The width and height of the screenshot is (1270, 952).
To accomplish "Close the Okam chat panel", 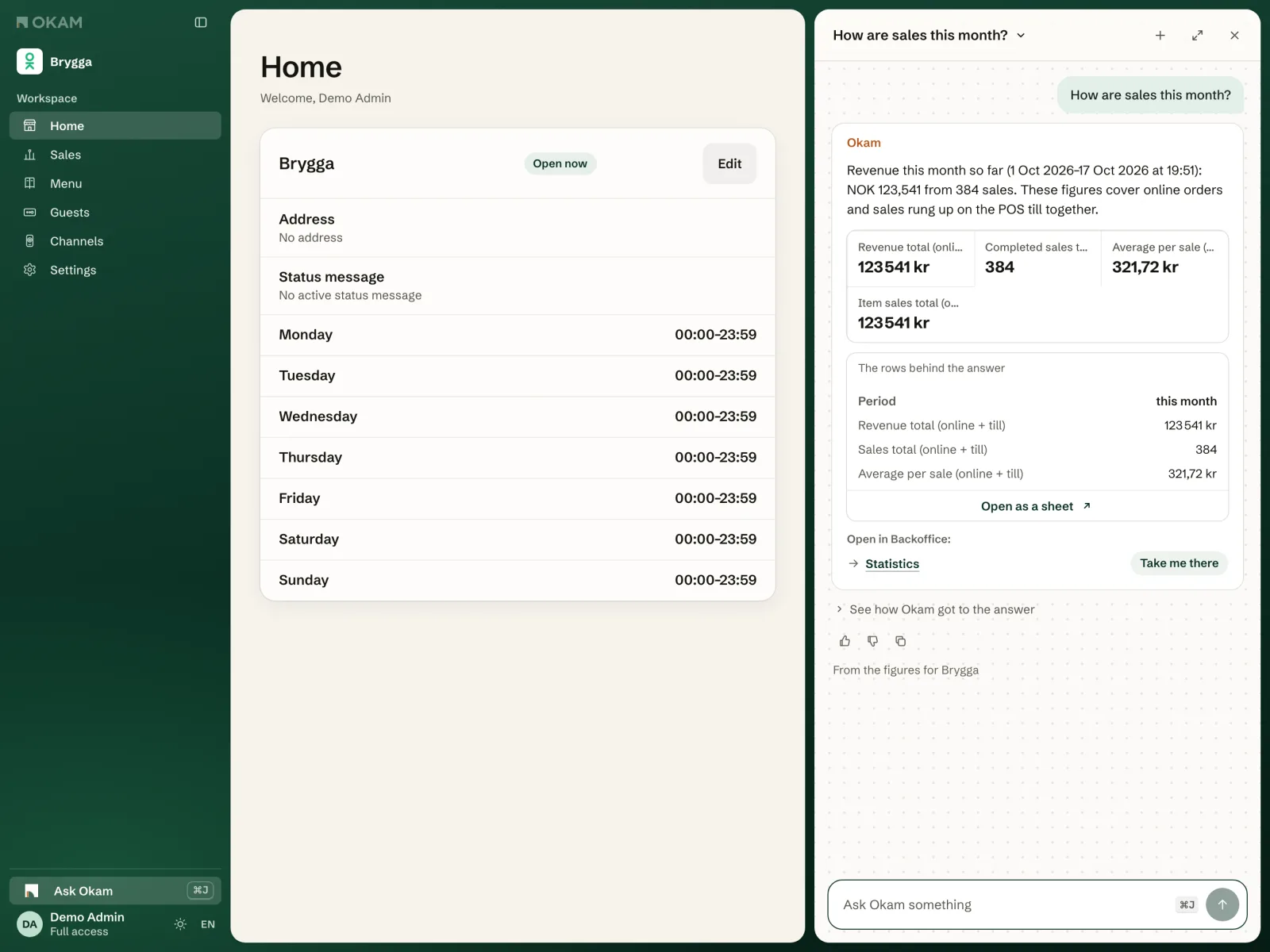I will tap(1234, 35).
